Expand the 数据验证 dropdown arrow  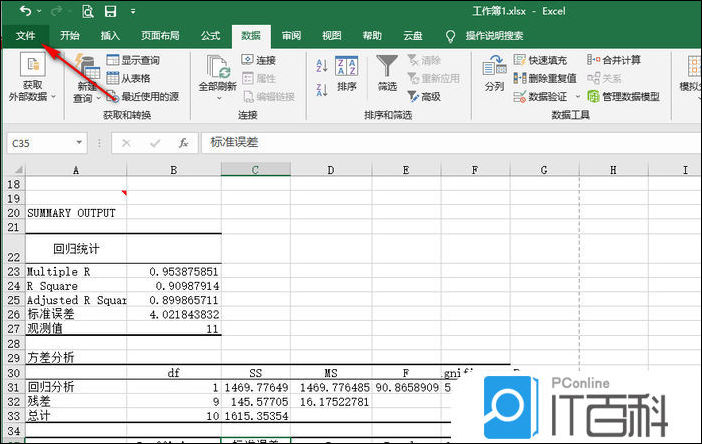click(x=578, y=96)
